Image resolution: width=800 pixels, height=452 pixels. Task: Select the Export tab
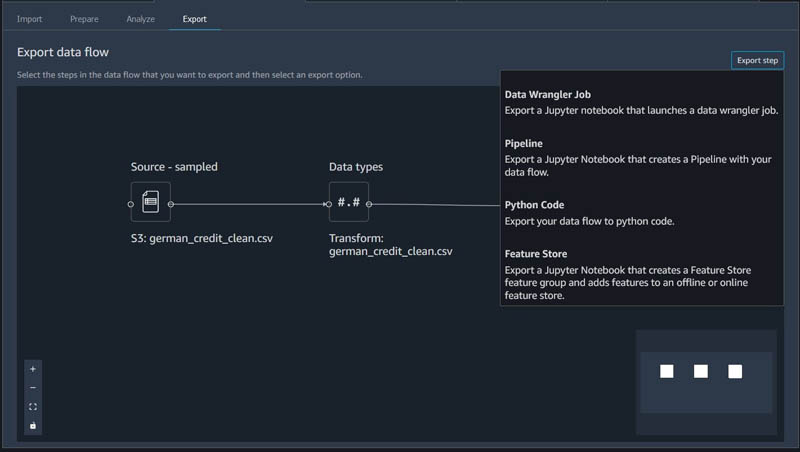194,19
